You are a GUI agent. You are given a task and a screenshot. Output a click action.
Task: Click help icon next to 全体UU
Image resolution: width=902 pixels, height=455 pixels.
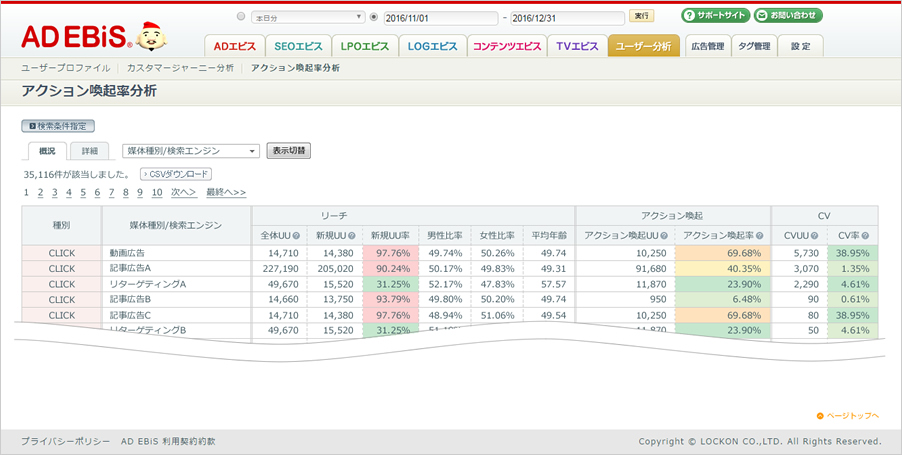tap(297, 235)
